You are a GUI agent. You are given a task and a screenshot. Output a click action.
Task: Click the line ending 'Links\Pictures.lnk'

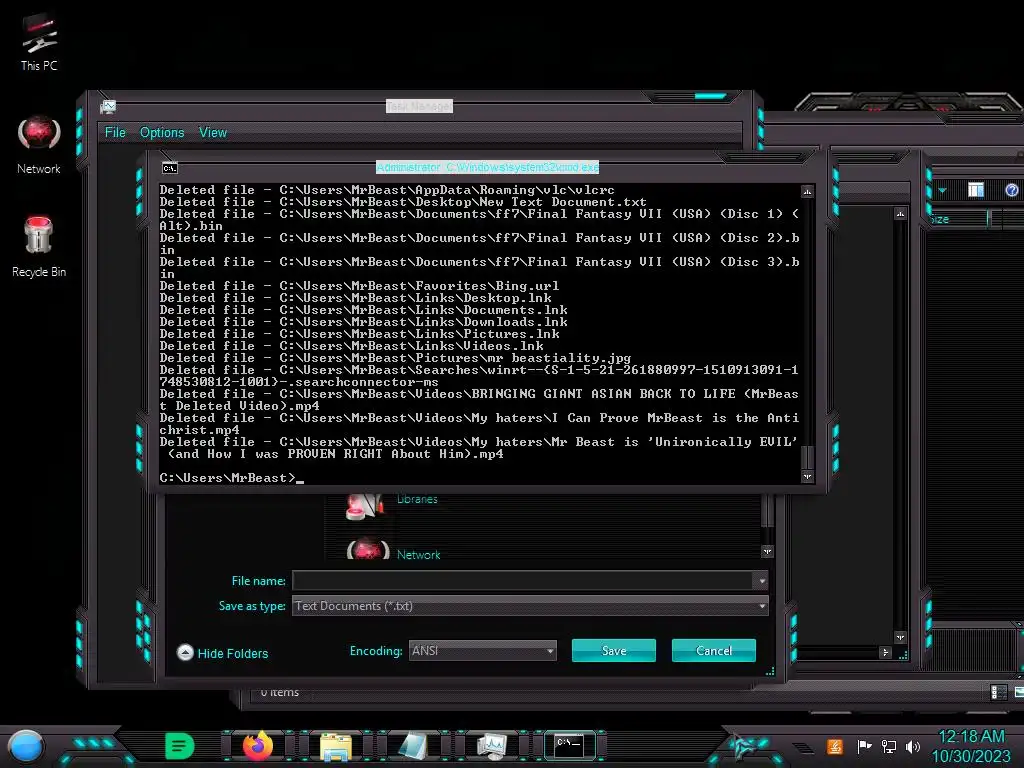pos(359,334)
